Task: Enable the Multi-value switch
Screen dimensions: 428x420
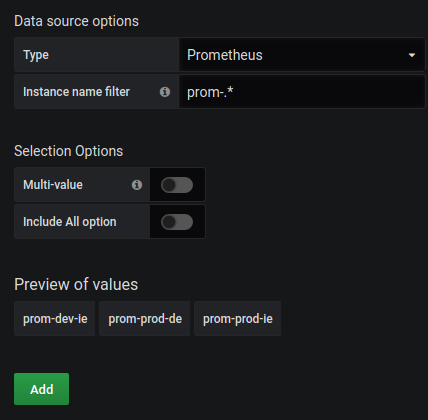Action: [177, 185]
